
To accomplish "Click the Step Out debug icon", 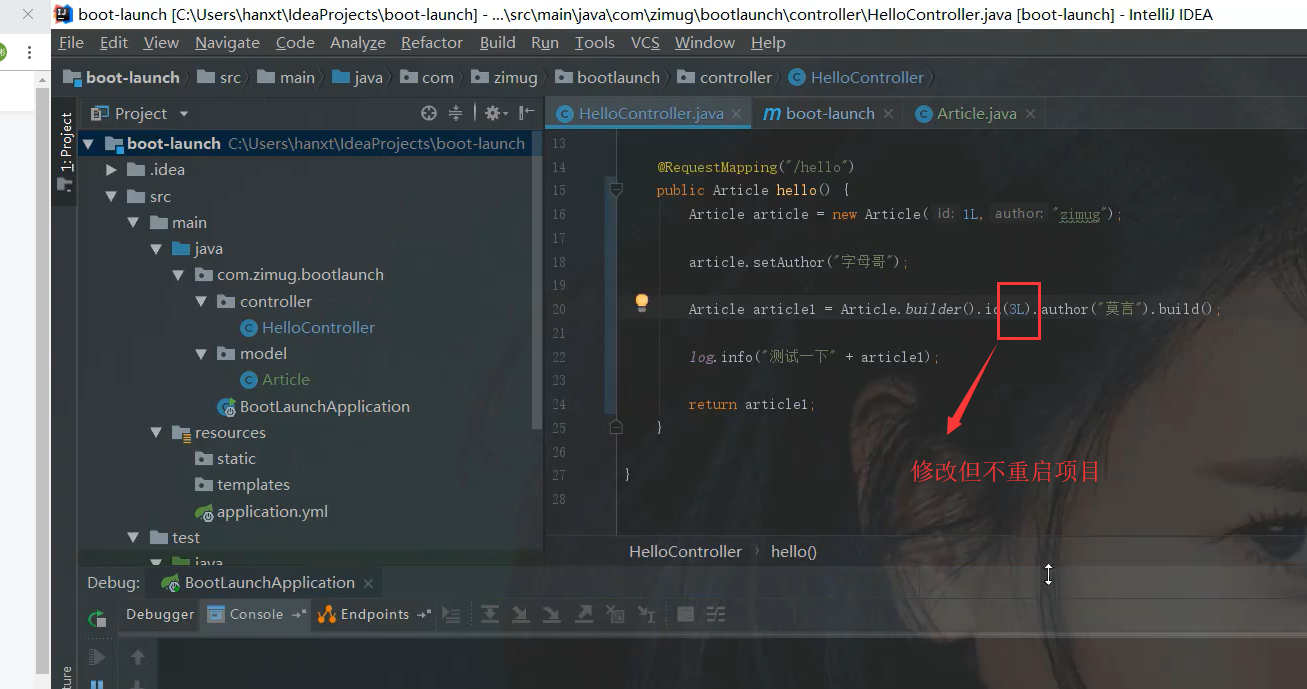I will 583,615.
